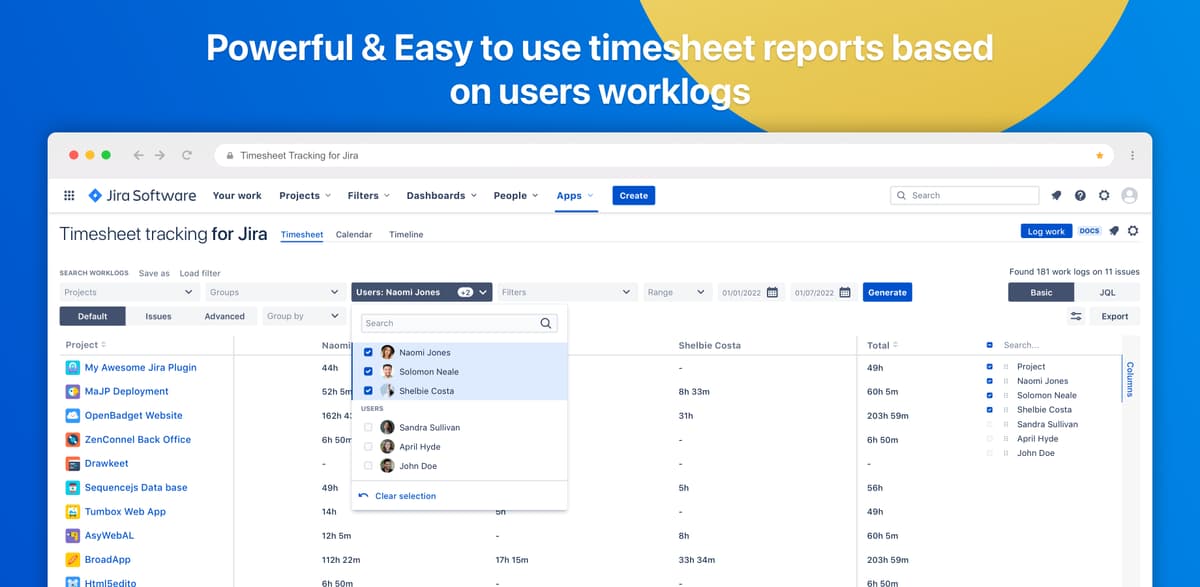Uncheck Solomon Neale in the users dropdown
The height and width of the screenshot is (587, 1200).
click(x=368, y=372)
